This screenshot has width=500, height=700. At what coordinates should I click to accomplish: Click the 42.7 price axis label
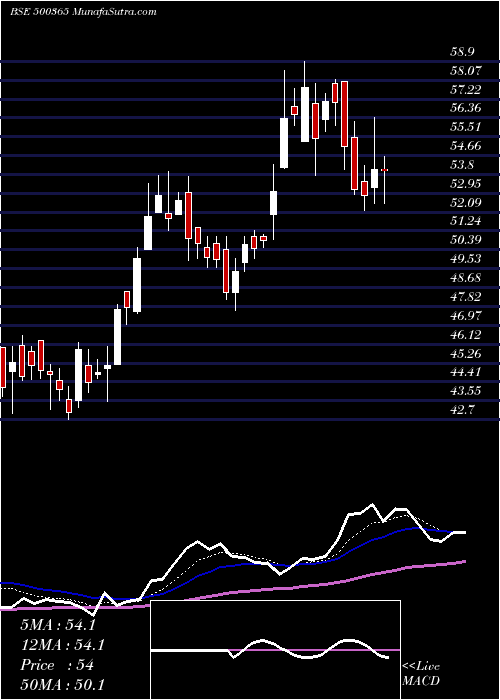tap(462, 410)
